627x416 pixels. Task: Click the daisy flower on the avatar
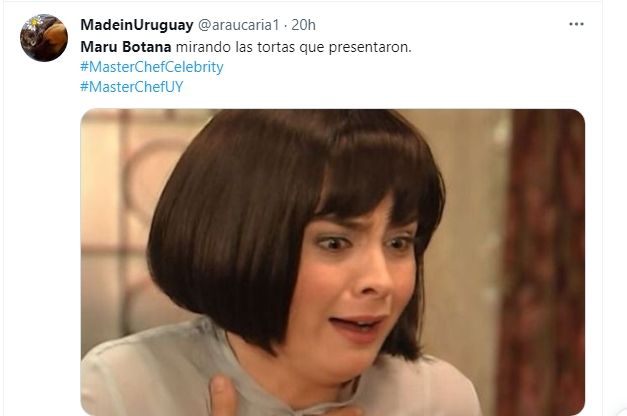pyautogui.click(x=36, y=23)
